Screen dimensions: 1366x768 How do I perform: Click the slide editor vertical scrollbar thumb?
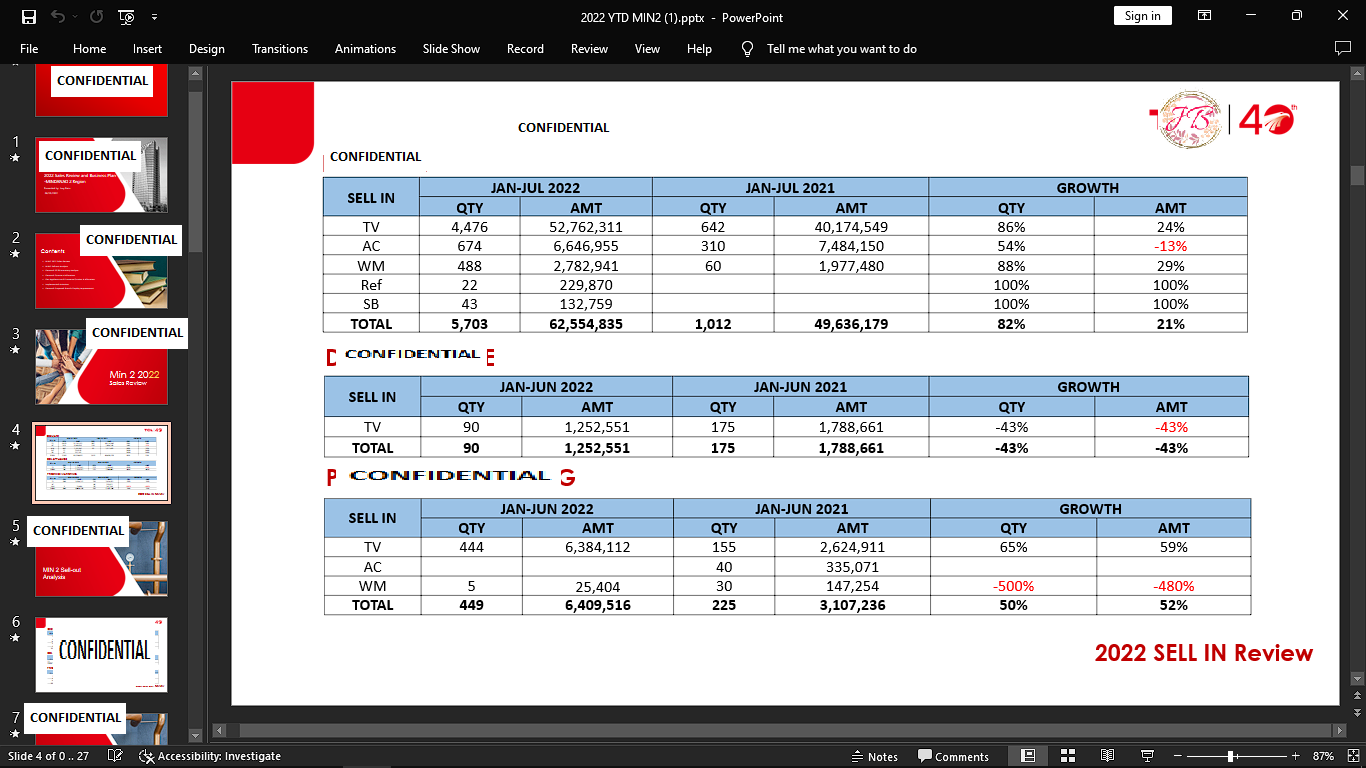coord(1357,175)
